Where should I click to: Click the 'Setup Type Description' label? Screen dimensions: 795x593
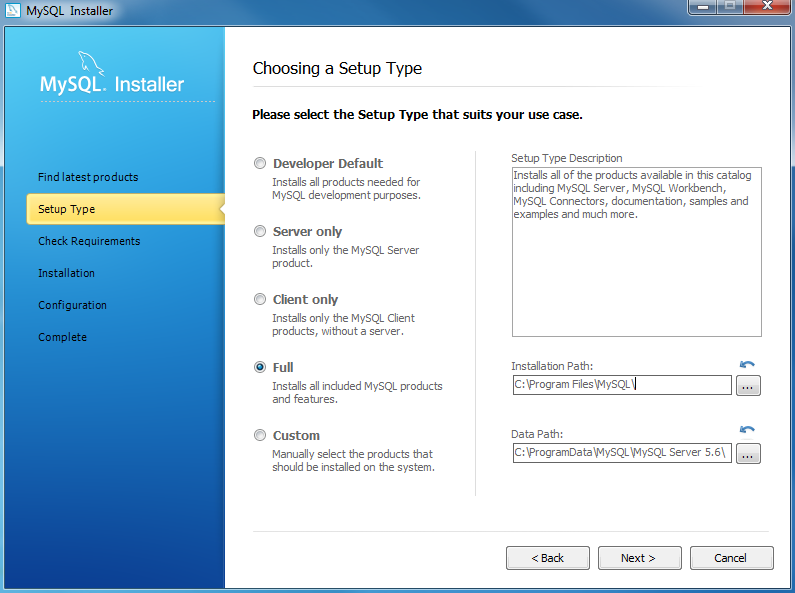[567, 158]
